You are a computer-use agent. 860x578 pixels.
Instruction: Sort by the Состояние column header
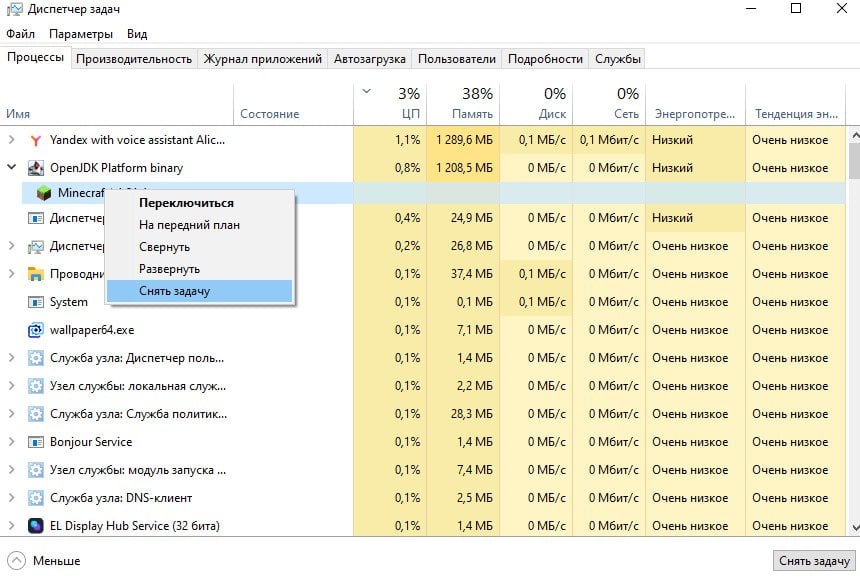point(293,104)
